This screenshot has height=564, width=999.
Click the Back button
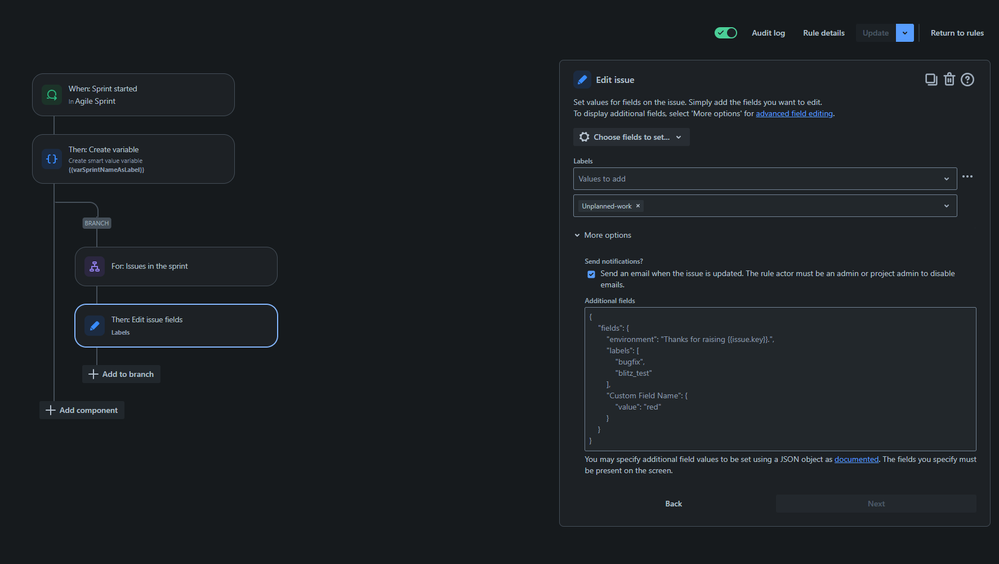673,503
